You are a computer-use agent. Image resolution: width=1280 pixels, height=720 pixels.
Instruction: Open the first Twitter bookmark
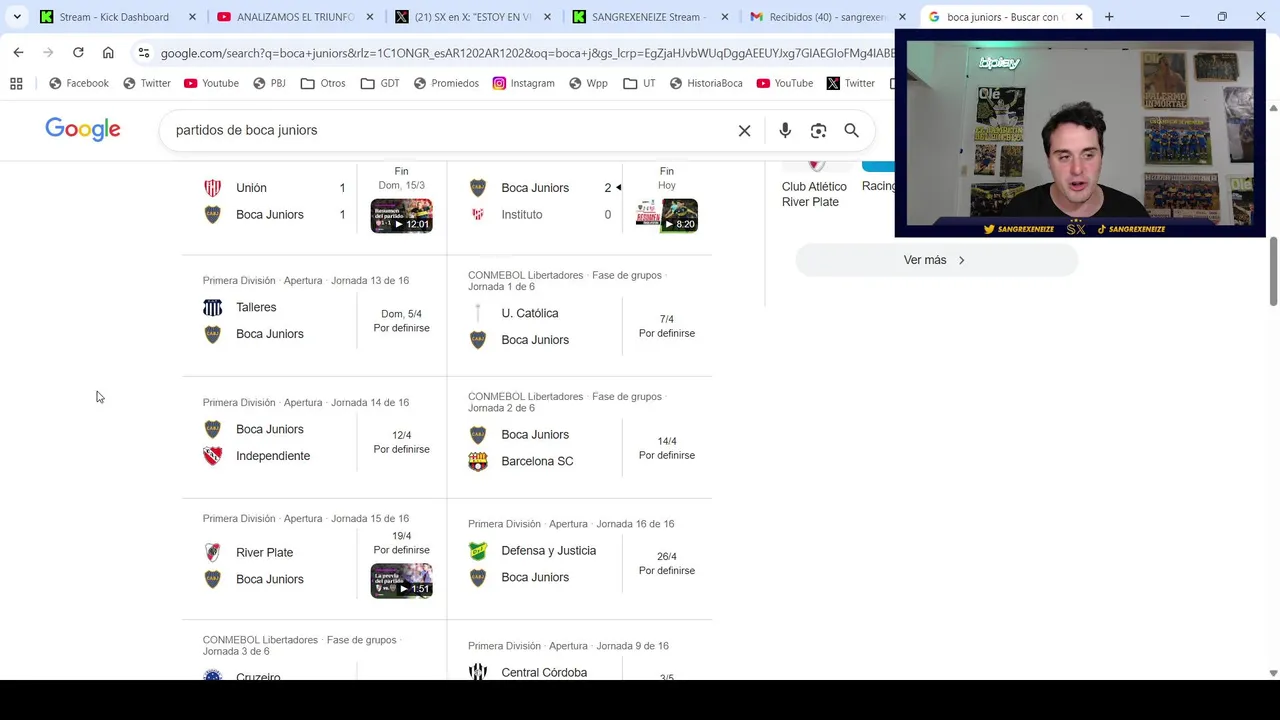click(x=146, y=83)
